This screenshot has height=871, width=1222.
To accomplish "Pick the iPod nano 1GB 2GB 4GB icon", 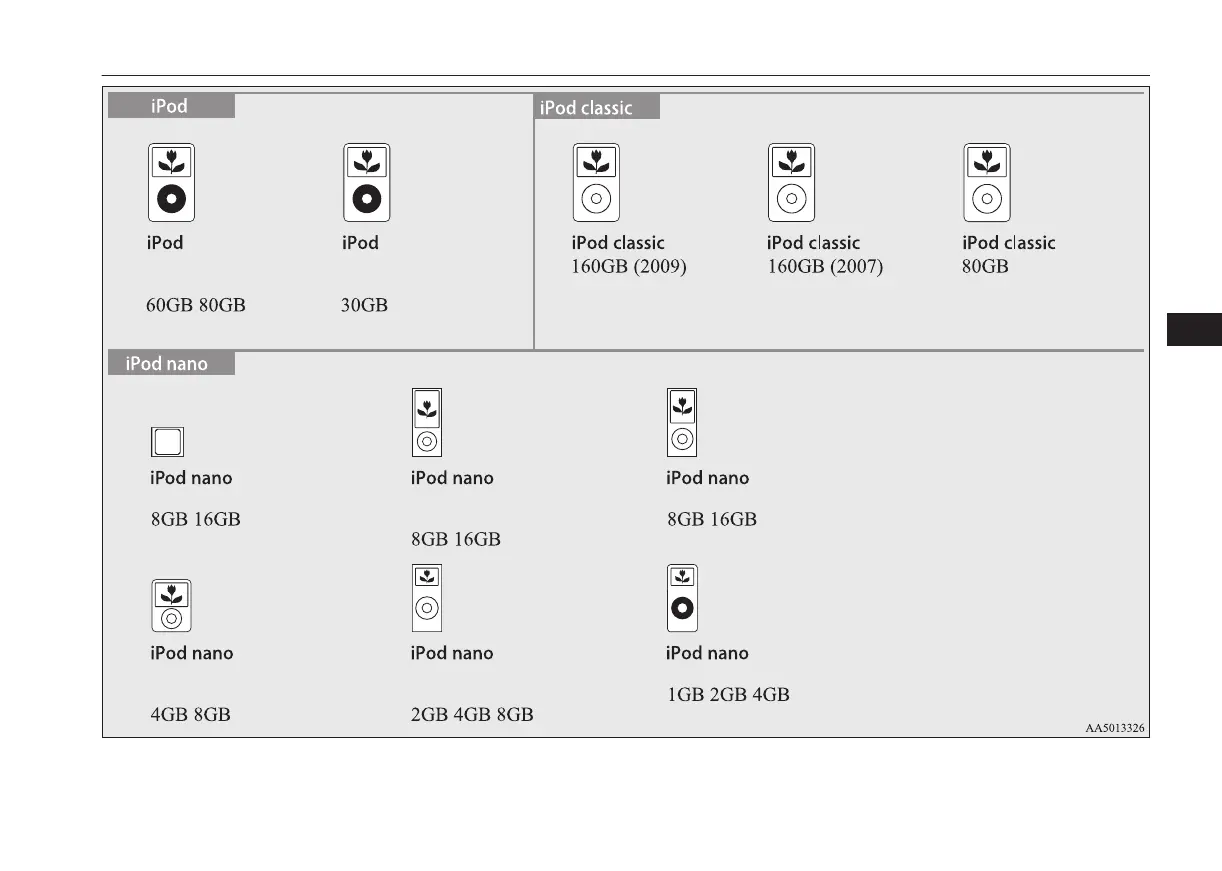I will click(682, 597).
